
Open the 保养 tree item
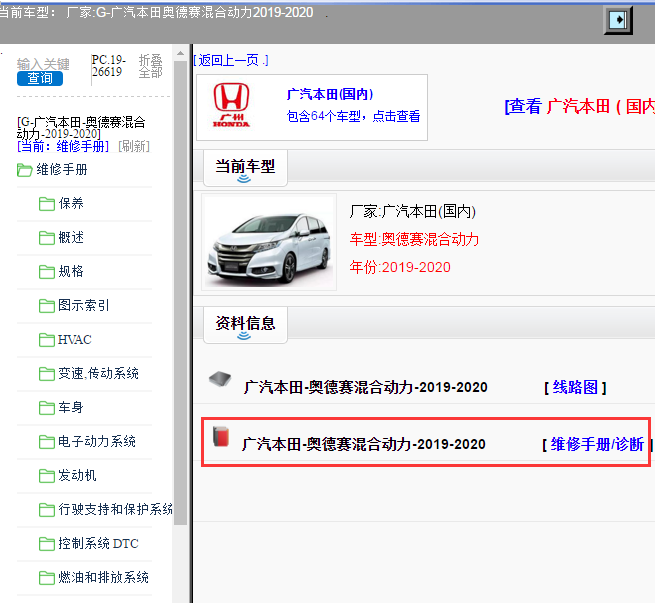71,203
